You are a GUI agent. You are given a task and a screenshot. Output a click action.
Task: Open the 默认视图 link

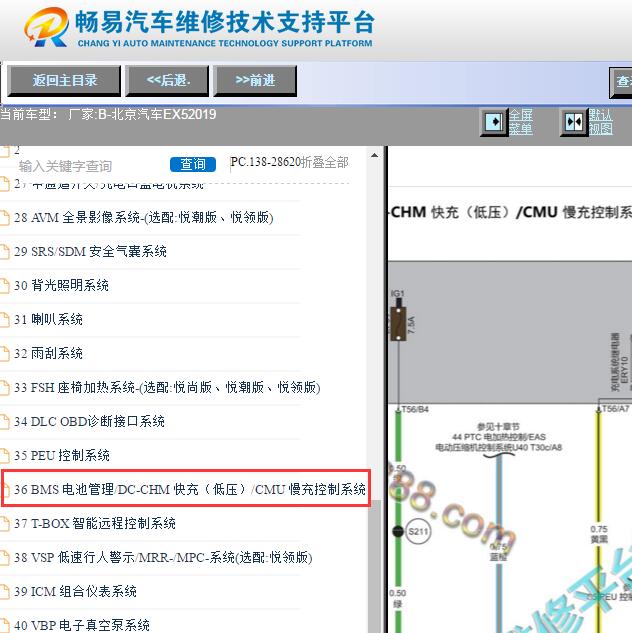(601, 122)
